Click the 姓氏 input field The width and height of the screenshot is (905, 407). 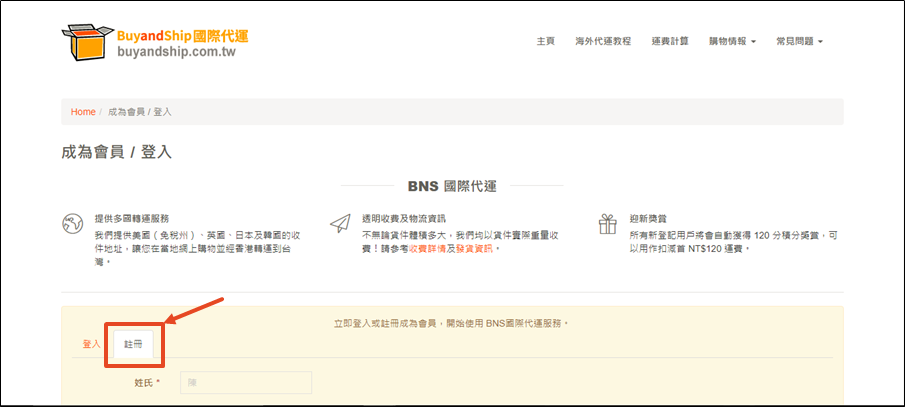246,383
